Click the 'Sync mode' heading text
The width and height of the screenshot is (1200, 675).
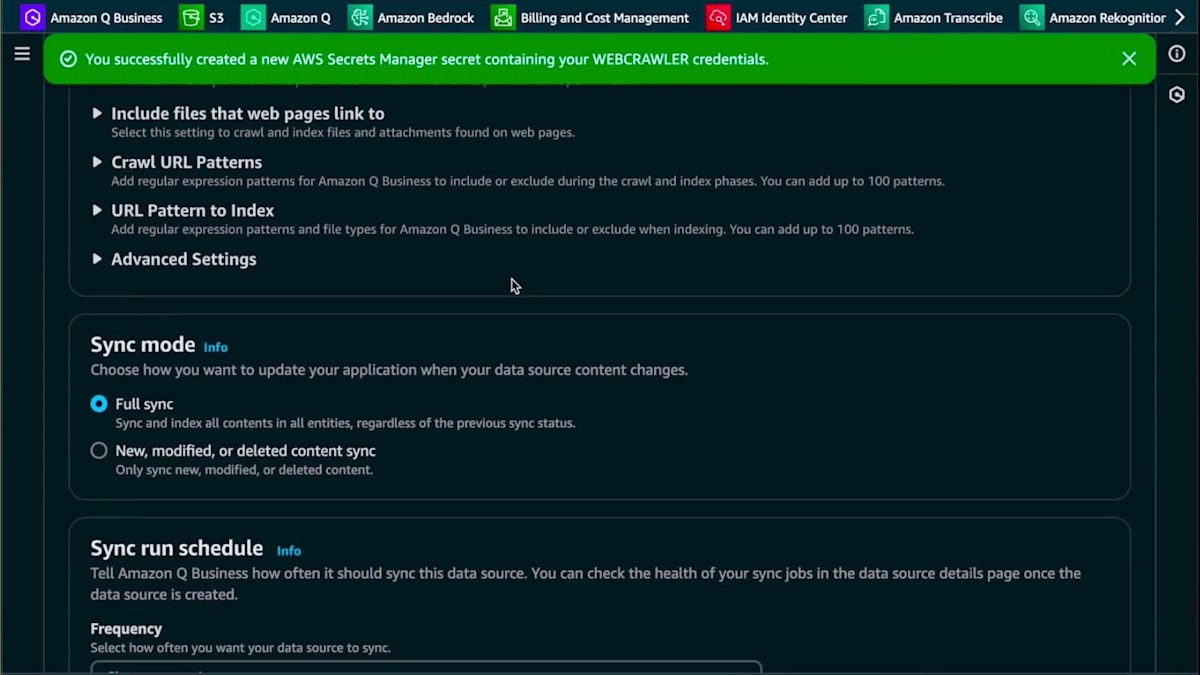(143, 344)
